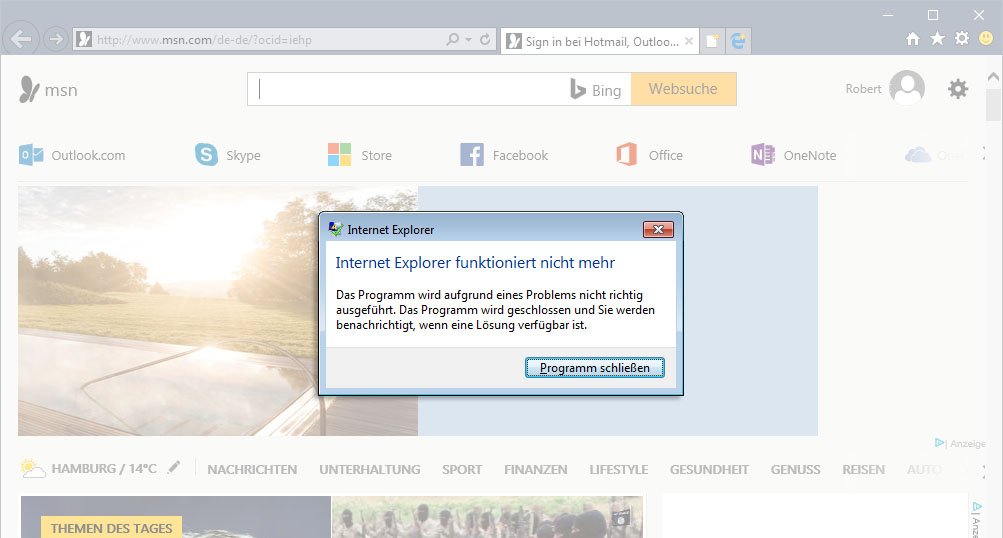Open the LIFESTYLE menu item
Viewport: 1003px width, 538px height.
[x=619, y=470]
